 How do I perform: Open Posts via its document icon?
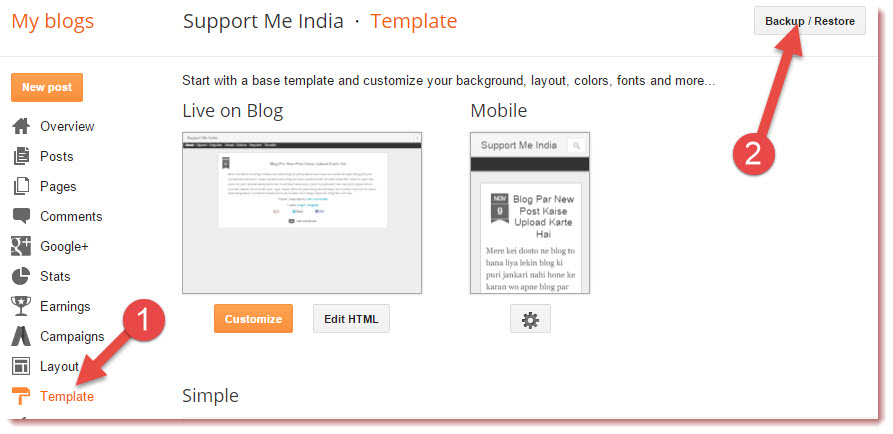pos(21,156)
